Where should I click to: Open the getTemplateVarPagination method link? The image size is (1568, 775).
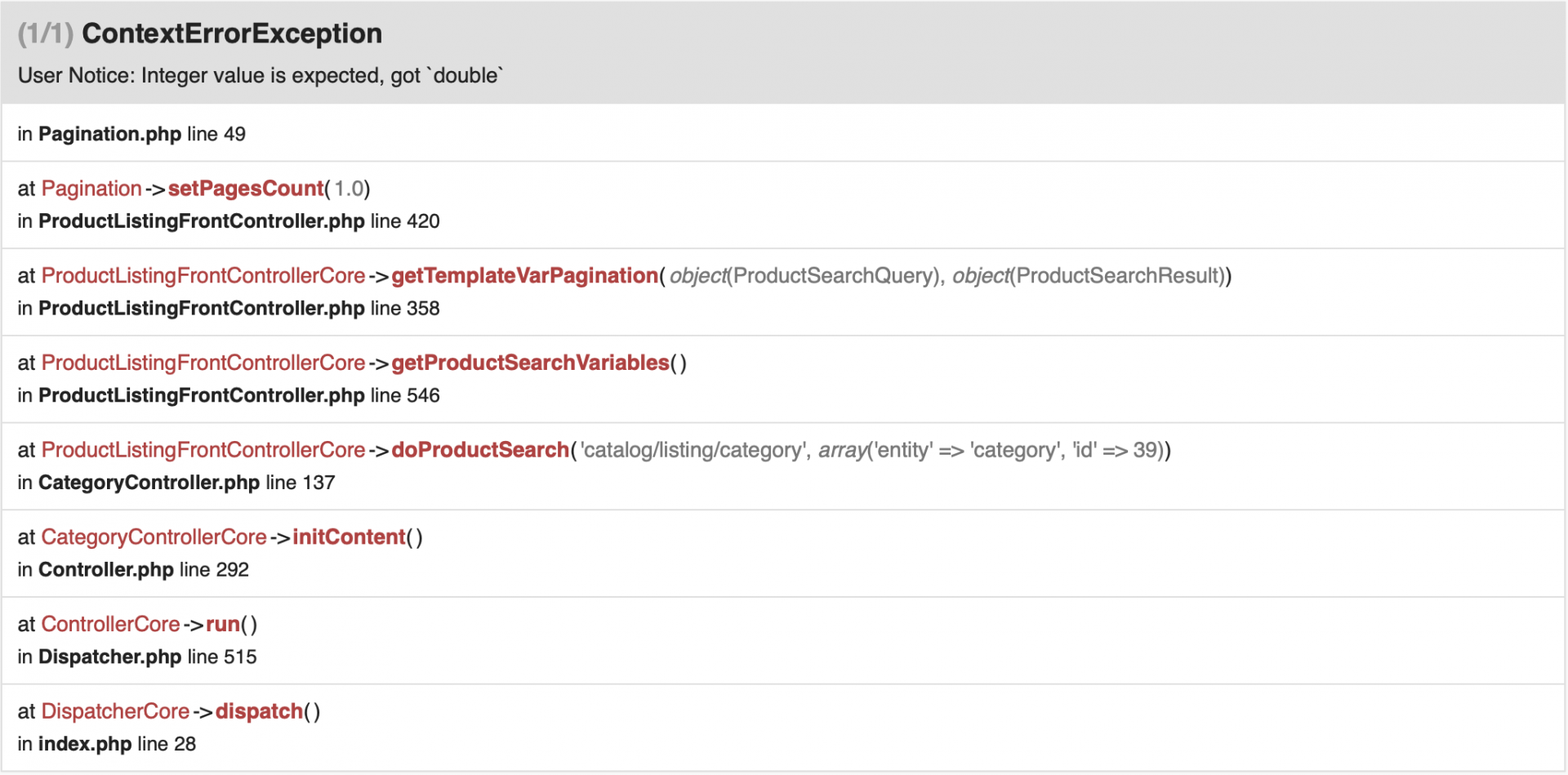point(524,276)
